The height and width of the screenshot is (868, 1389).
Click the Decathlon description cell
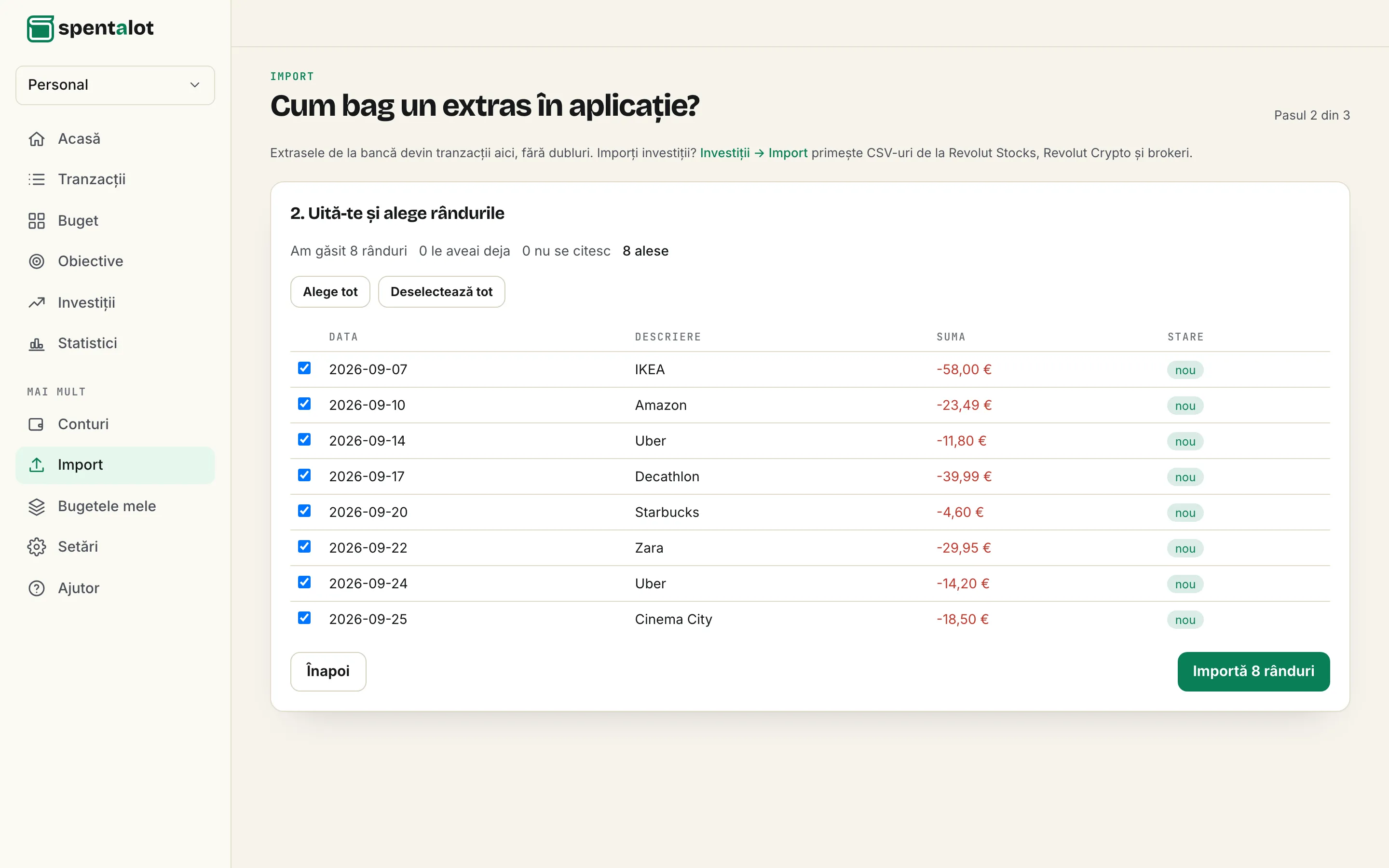click(x=667, y=476)
